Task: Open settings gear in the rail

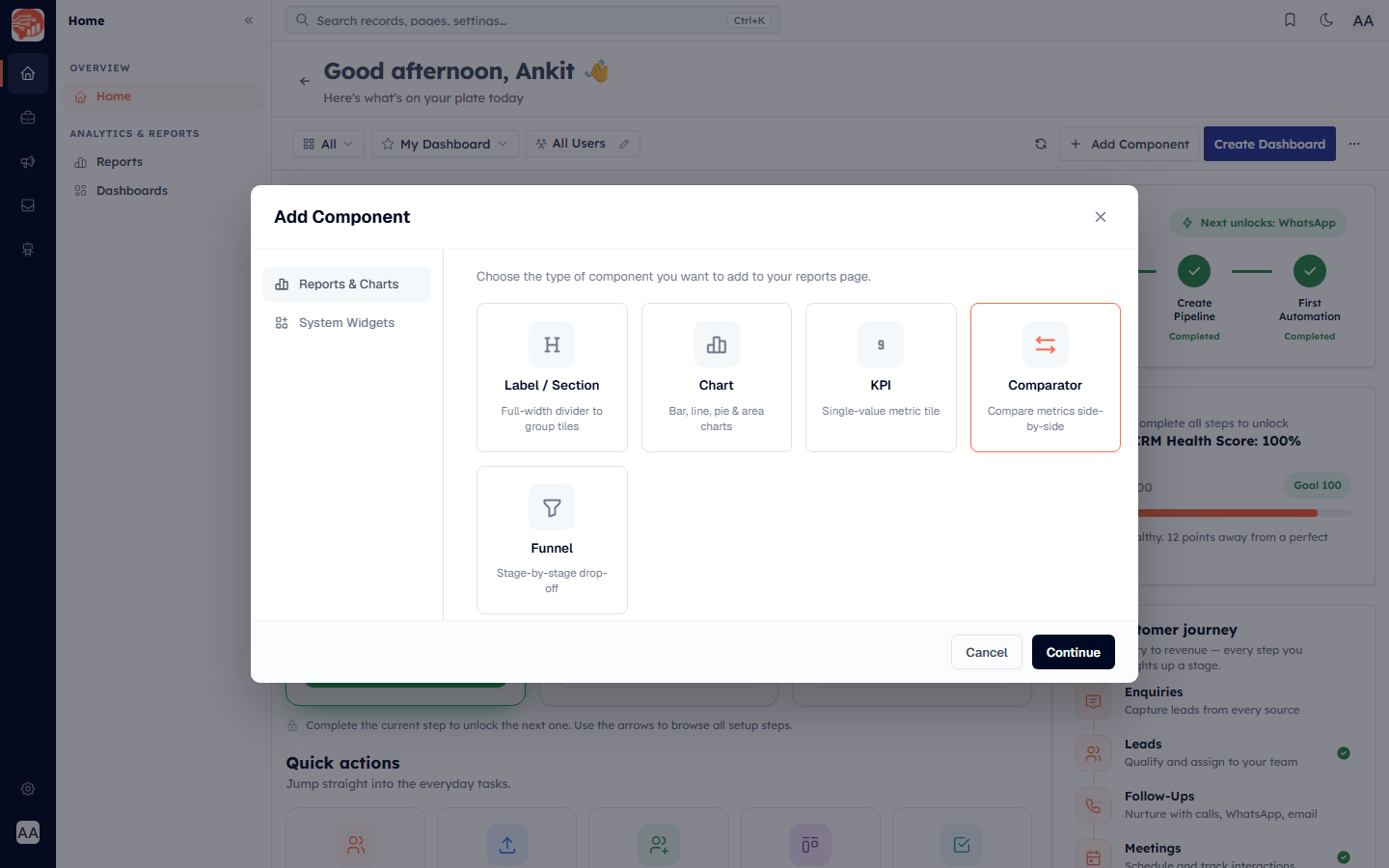Action: point(28,789)
